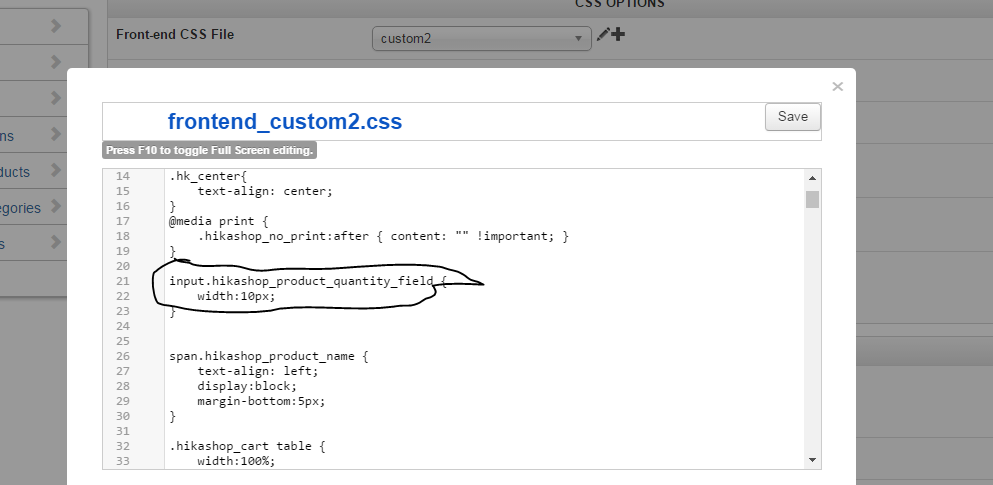Image resolution: width=993 pixels, height=485 pixels.
Task: Click the chevron beside the 'egories' sidebar item
Action: [56, 207]
